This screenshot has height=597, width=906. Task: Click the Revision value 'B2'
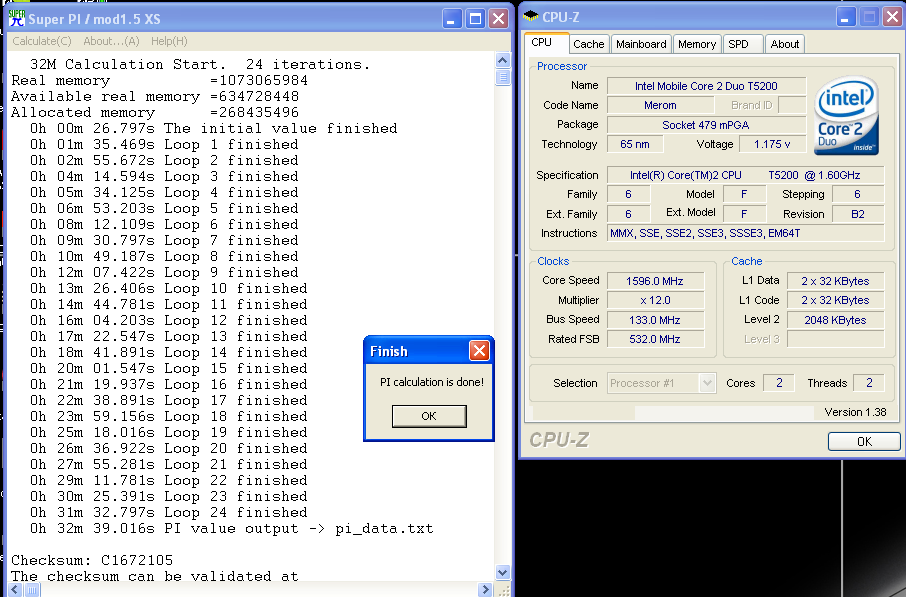[858, 214]
